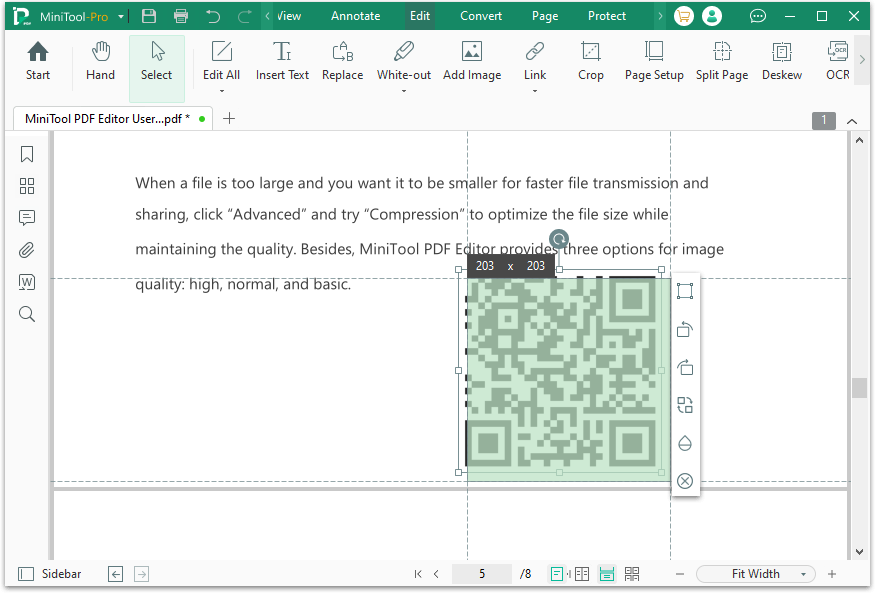
Task: Click the crop image icon beside QR code
Action: [685, 291]
